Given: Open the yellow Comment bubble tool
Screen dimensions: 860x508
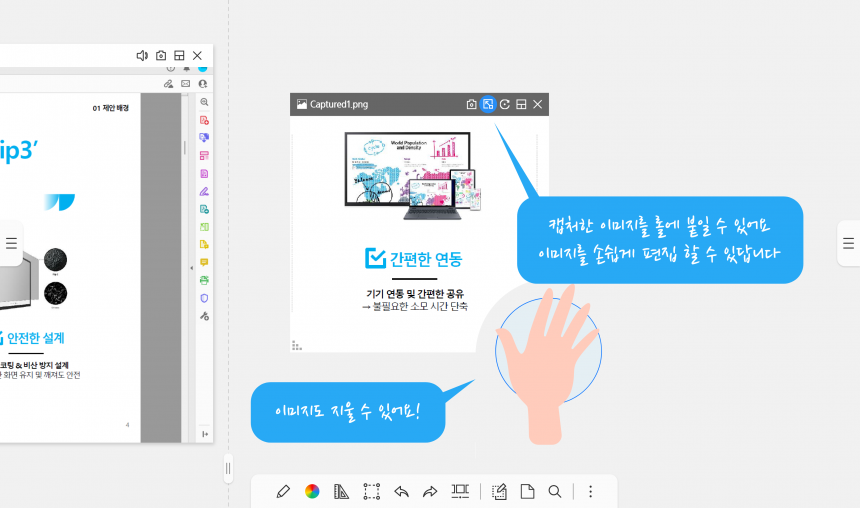Looking at the screenshot, I should pyautogui.click(x=204, y=262).
